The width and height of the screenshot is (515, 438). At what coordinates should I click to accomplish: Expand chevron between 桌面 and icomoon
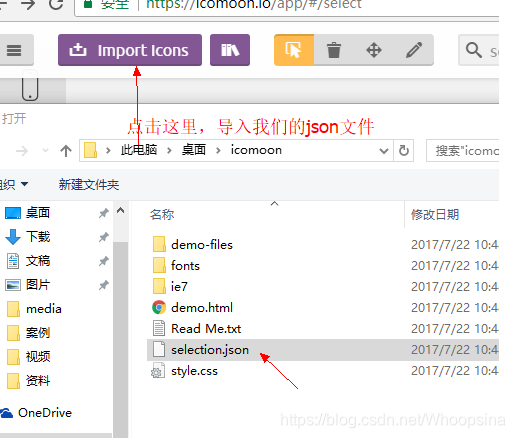pyautogui.click(x=218, y=151)
